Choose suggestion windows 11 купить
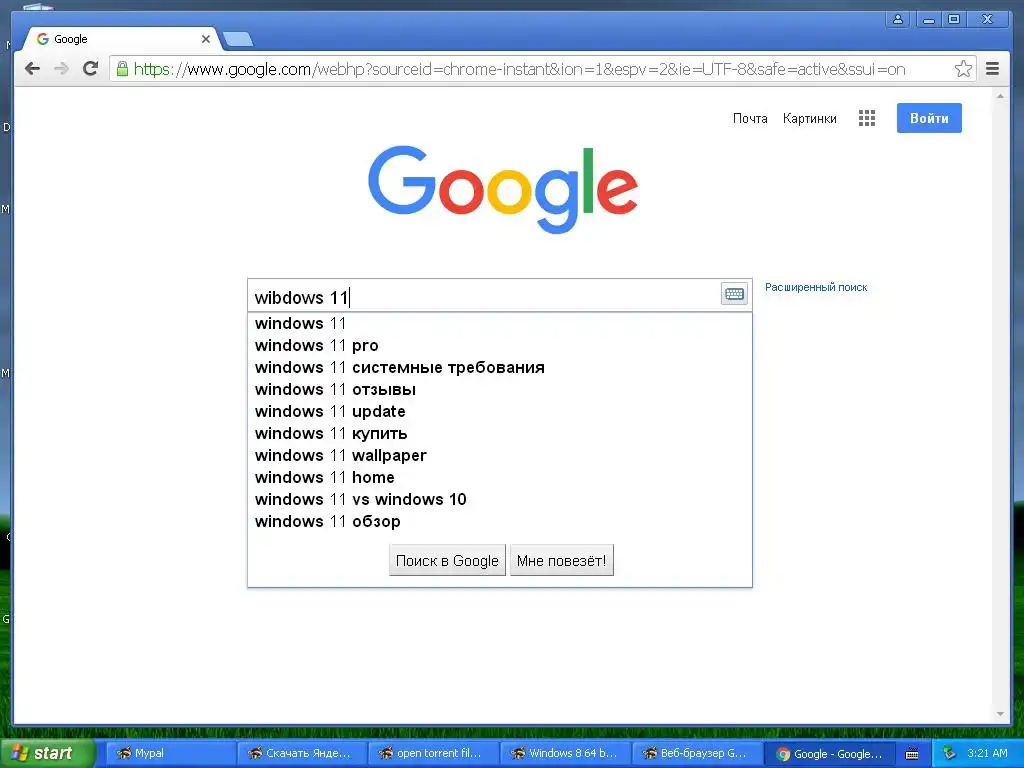This screenshot has height=768, width=1024. (500, 434)
